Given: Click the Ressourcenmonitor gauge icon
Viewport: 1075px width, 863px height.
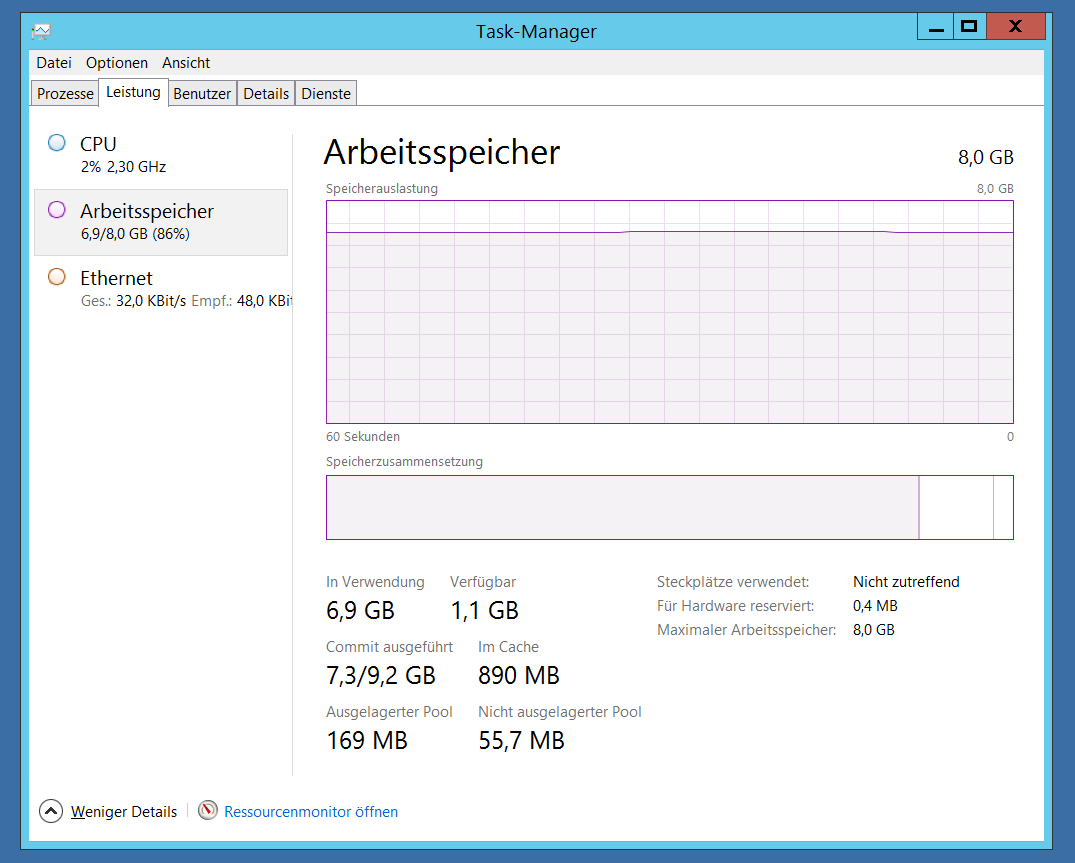Looking at the screenshot, I should point(208,810).
